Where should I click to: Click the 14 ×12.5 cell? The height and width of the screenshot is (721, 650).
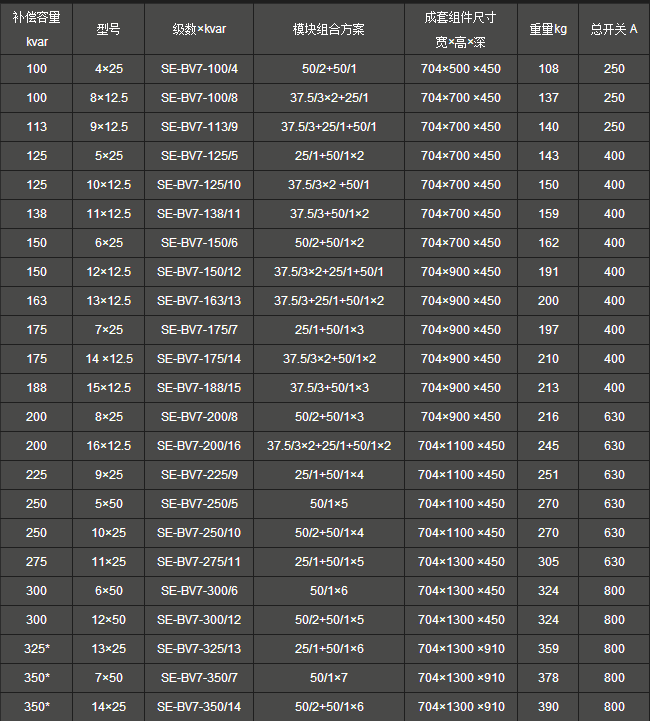108,359
